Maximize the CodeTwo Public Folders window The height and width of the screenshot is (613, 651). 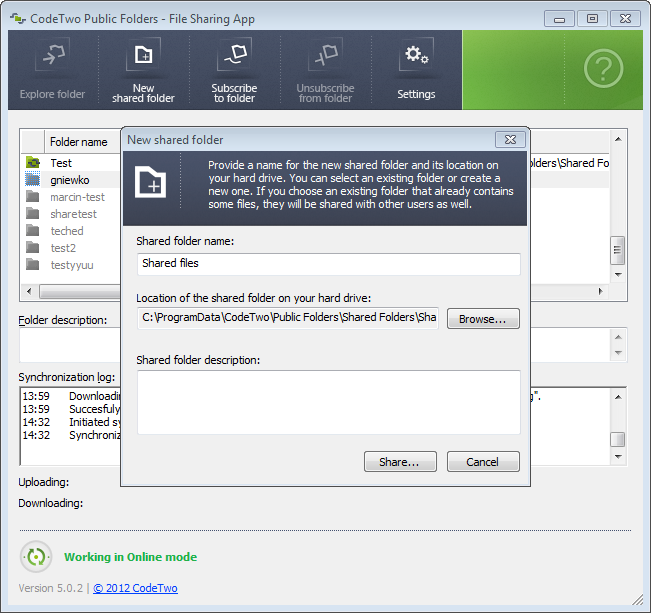coord(592,19)
